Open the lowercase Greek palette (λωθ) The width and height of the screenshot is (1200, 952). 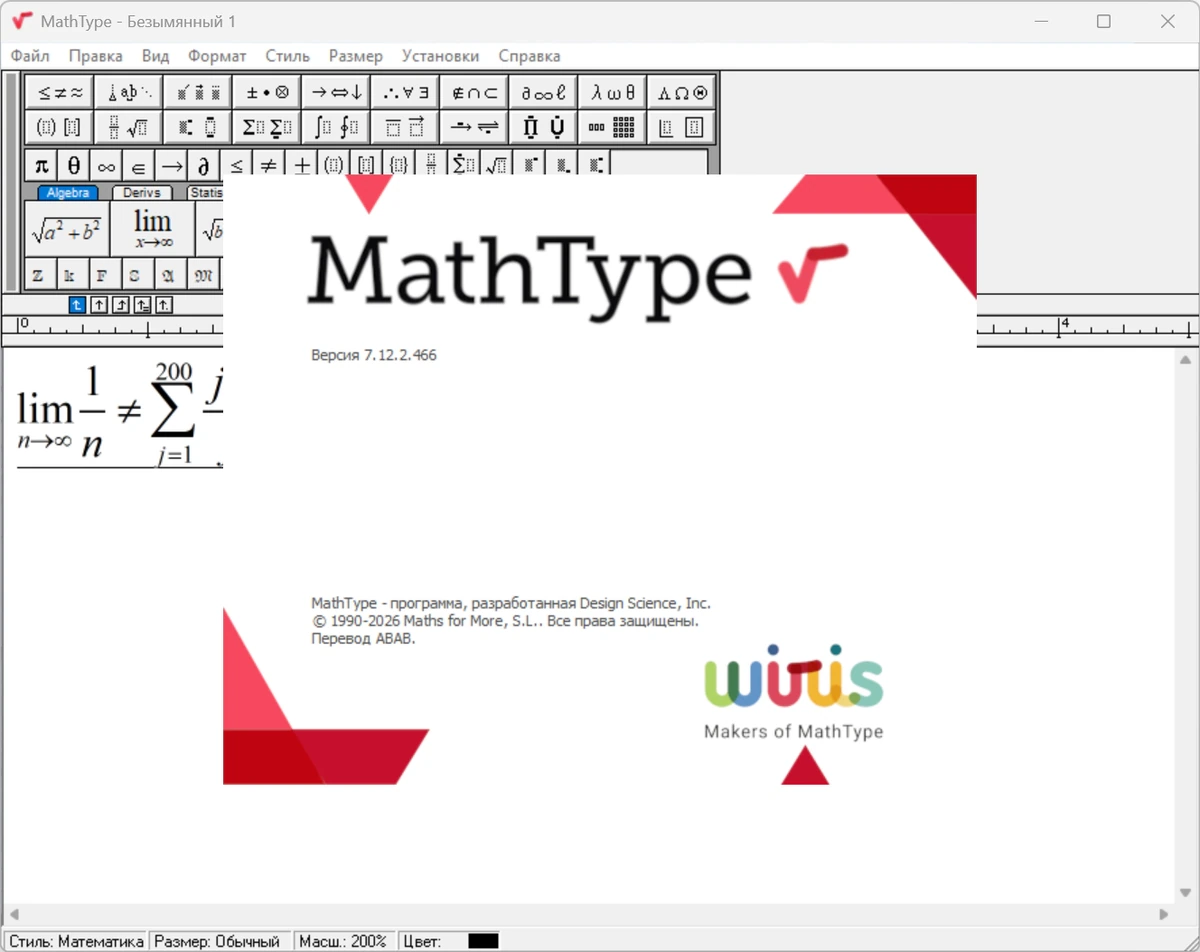[x=612, y=92]
